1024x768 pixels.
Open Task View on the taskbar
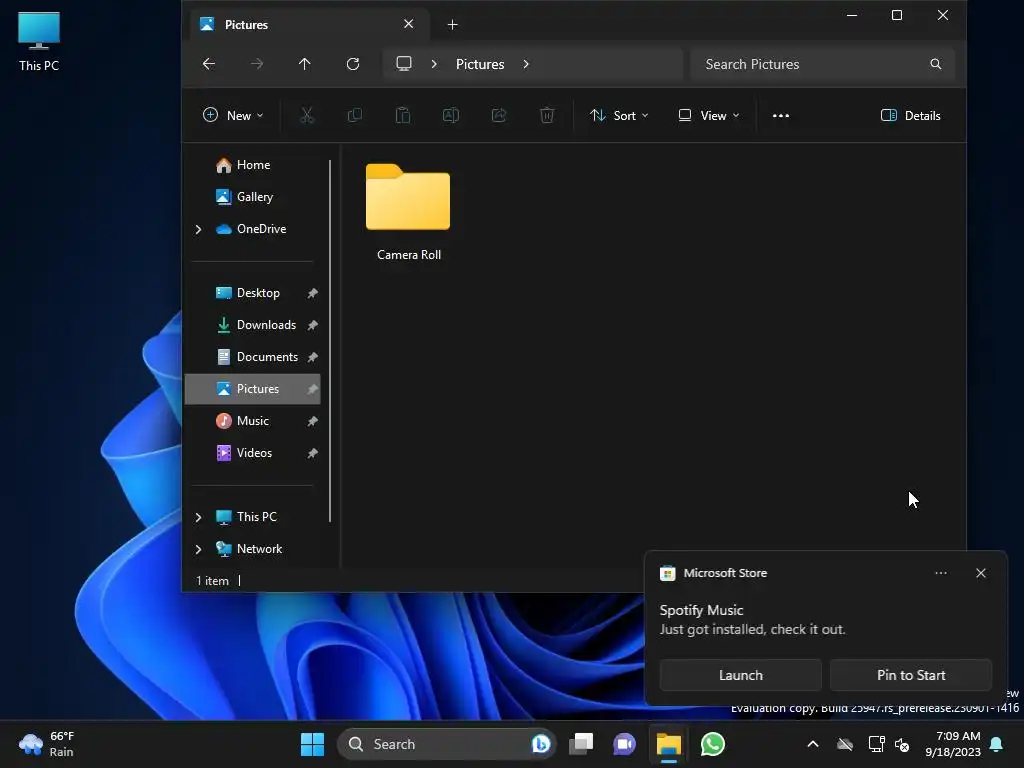pyautogui.click(x=581, y=744)
